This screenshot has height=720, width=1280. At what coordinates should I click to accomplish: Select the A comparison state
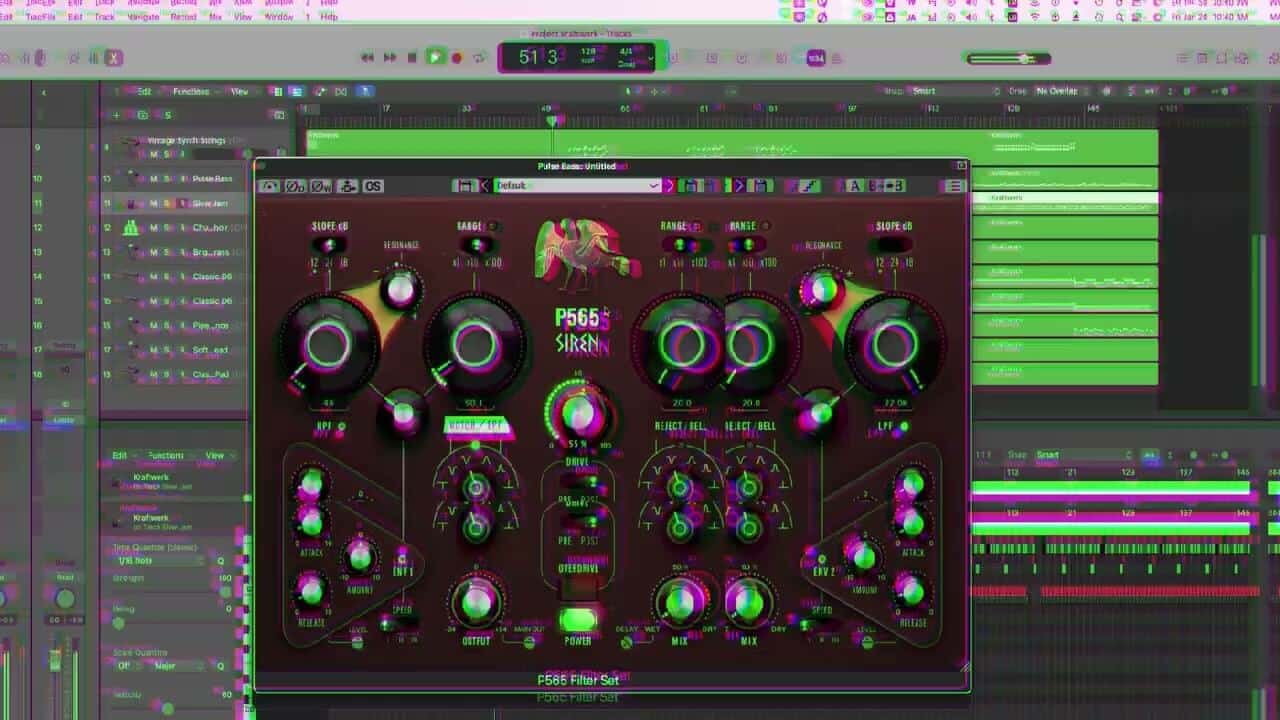(x=854, y=186)
